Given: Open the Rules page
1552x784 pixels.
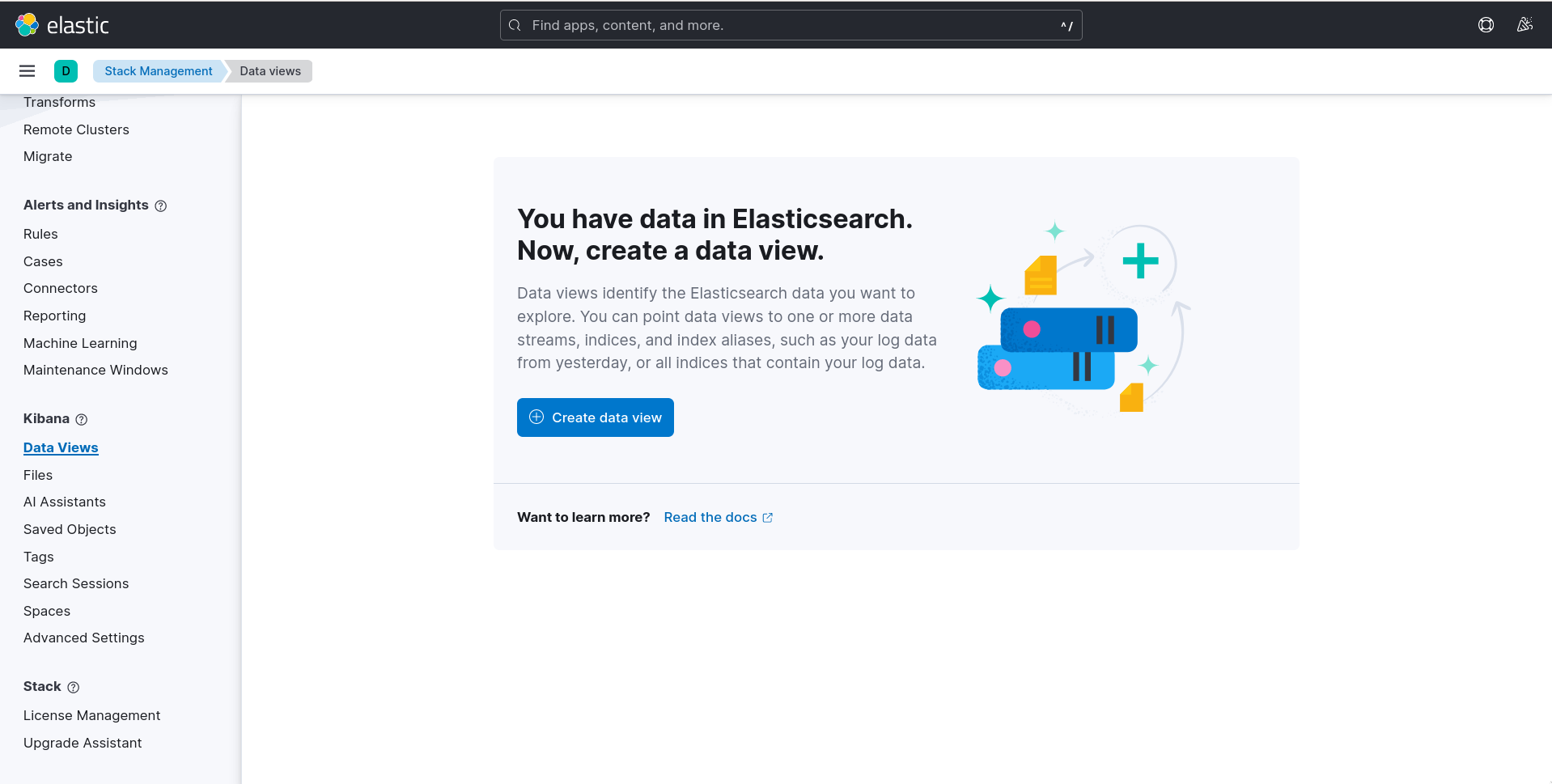Looking at the screenshot, I should point(40,234).
